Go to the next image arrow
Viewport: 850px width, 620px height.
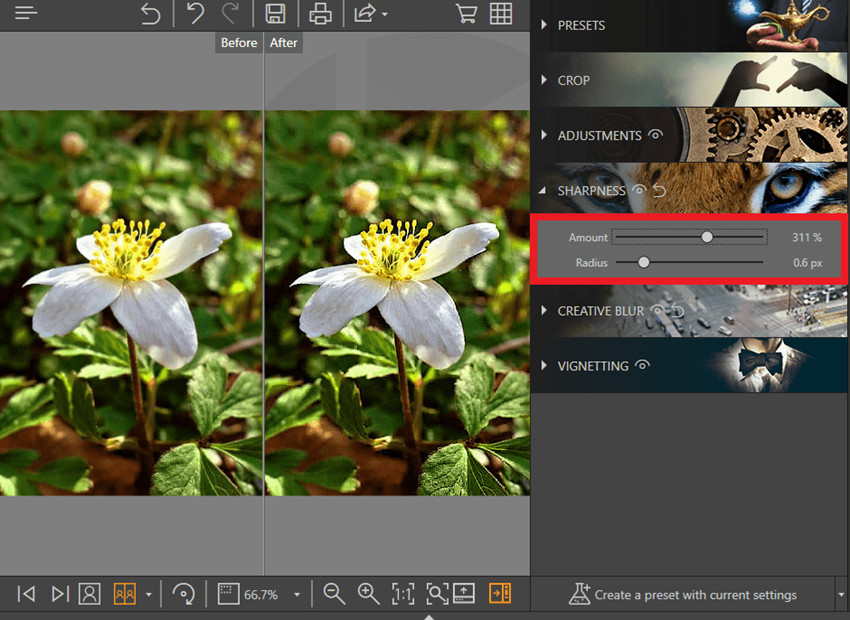click(x=60, y=594)
